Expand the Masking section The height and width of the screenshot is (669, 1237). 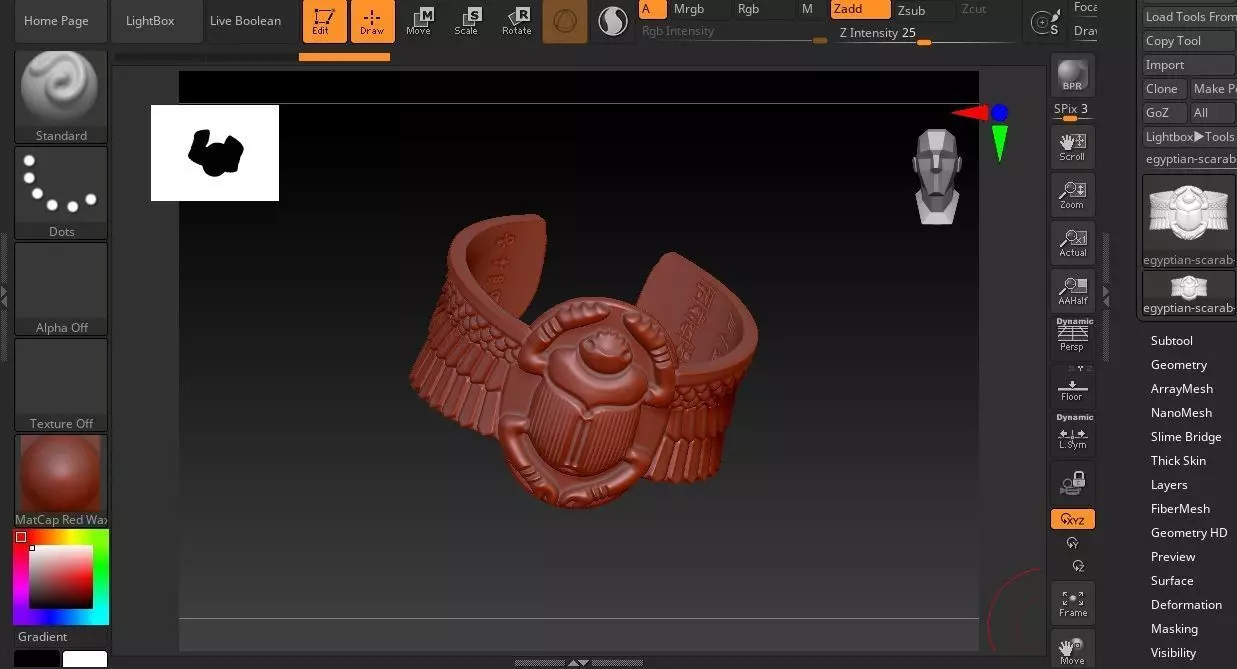(x=1174, y=629)
